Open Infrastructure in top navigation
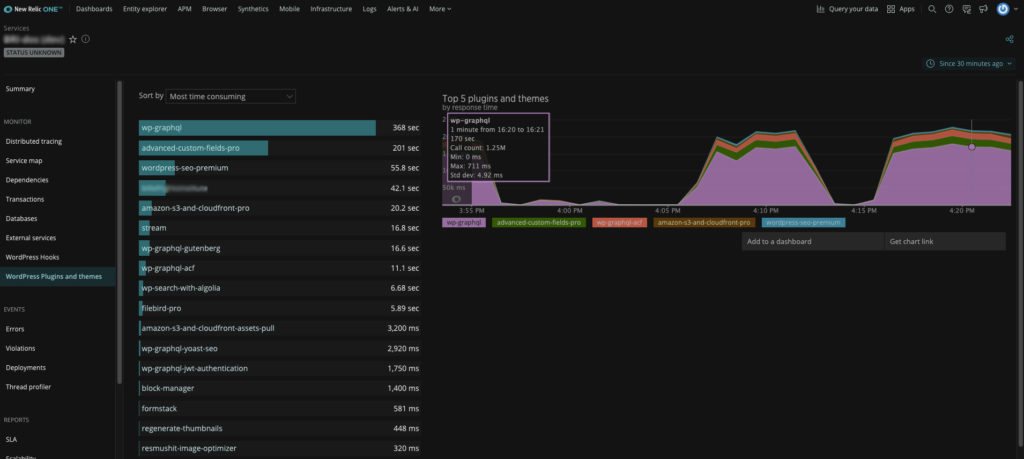The image size is (1024, 459). pyautogui.click(x=331, y=9)
